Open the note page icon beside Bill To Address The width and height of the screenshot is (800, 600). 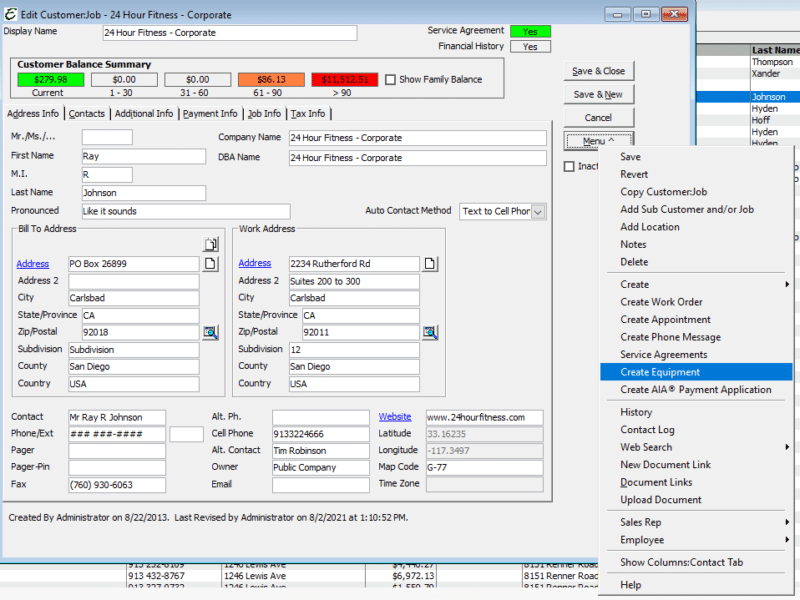(x=210, y=262)
